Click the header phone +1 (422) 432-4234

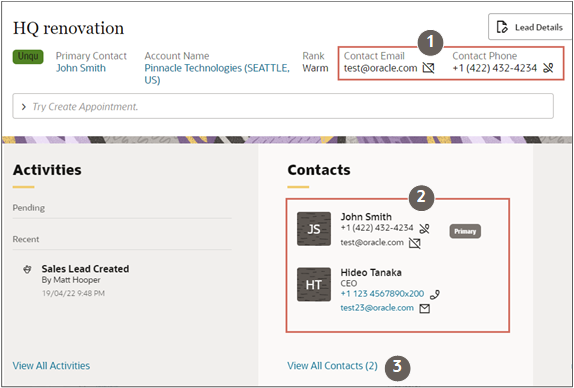click(495, 68)
